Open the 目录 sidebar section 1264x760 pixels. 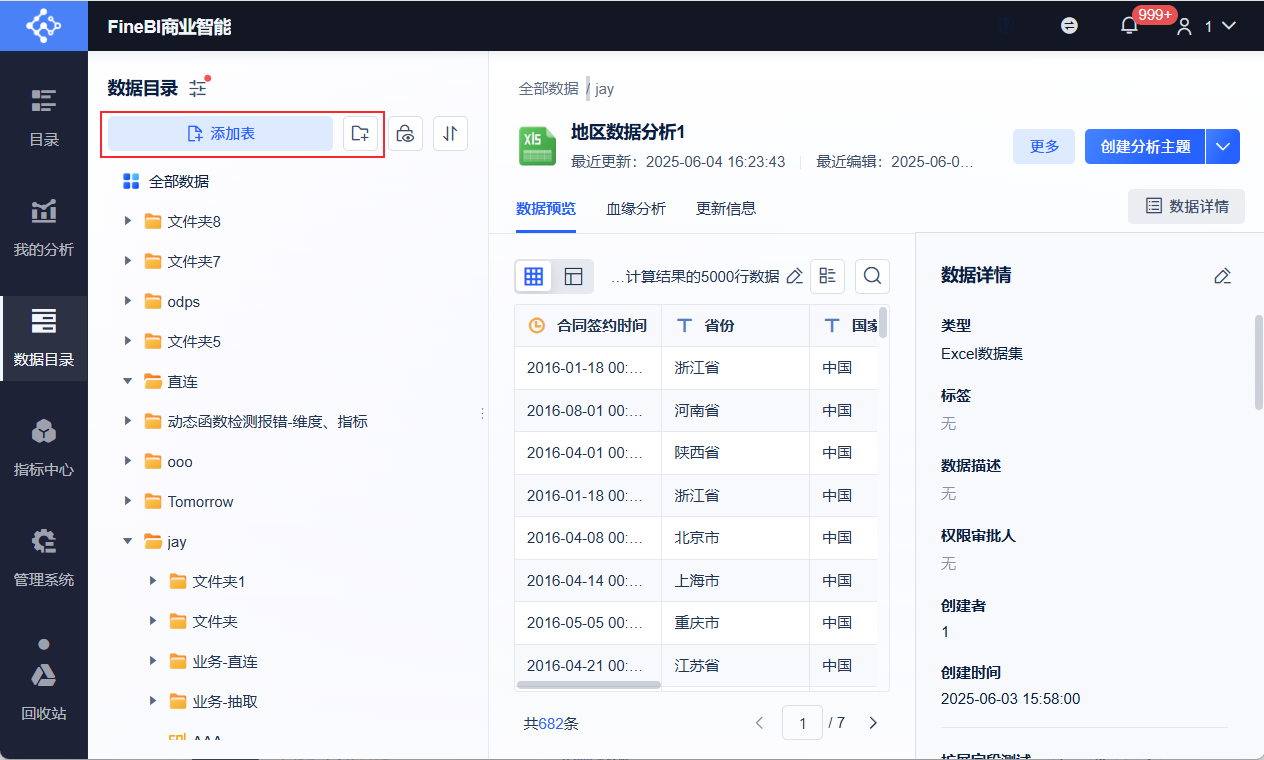point(44,119)
